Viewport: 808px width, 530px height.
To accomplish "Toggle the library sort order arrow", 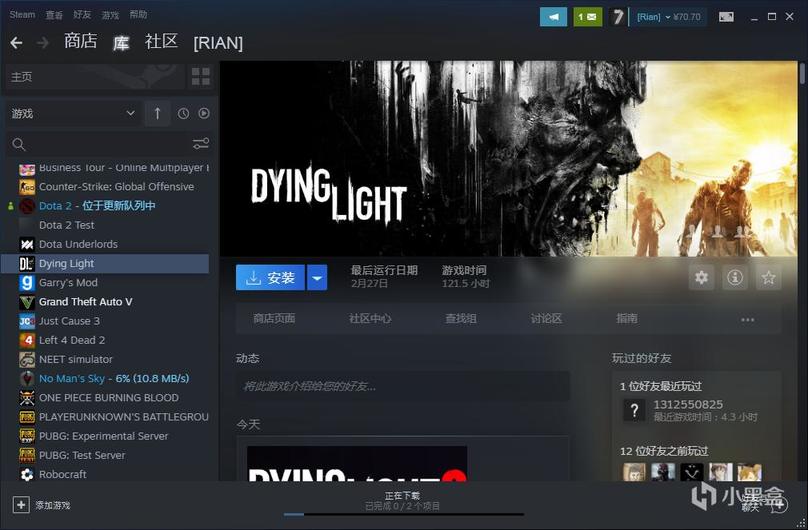I will [157, 114].
